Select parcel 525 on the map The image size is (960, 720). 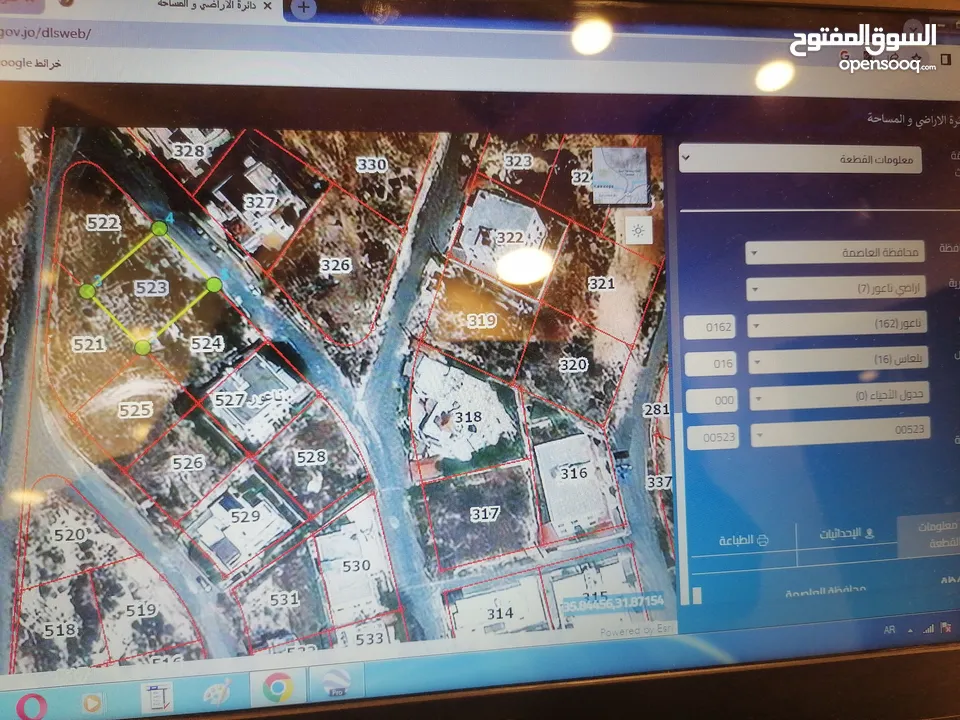point(135,410)
